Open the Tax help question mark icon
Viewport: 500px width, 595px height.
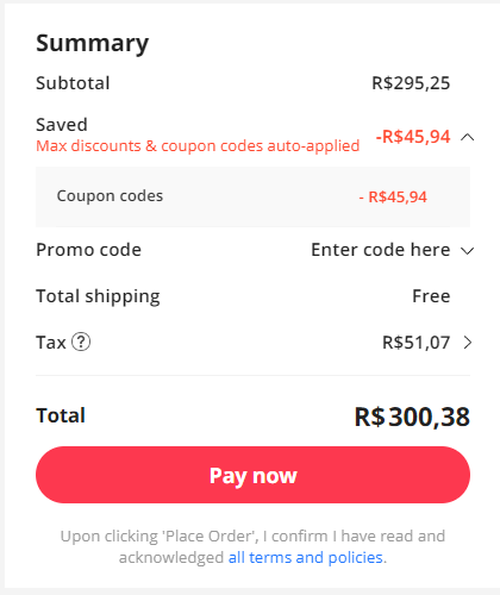point(81,342)
